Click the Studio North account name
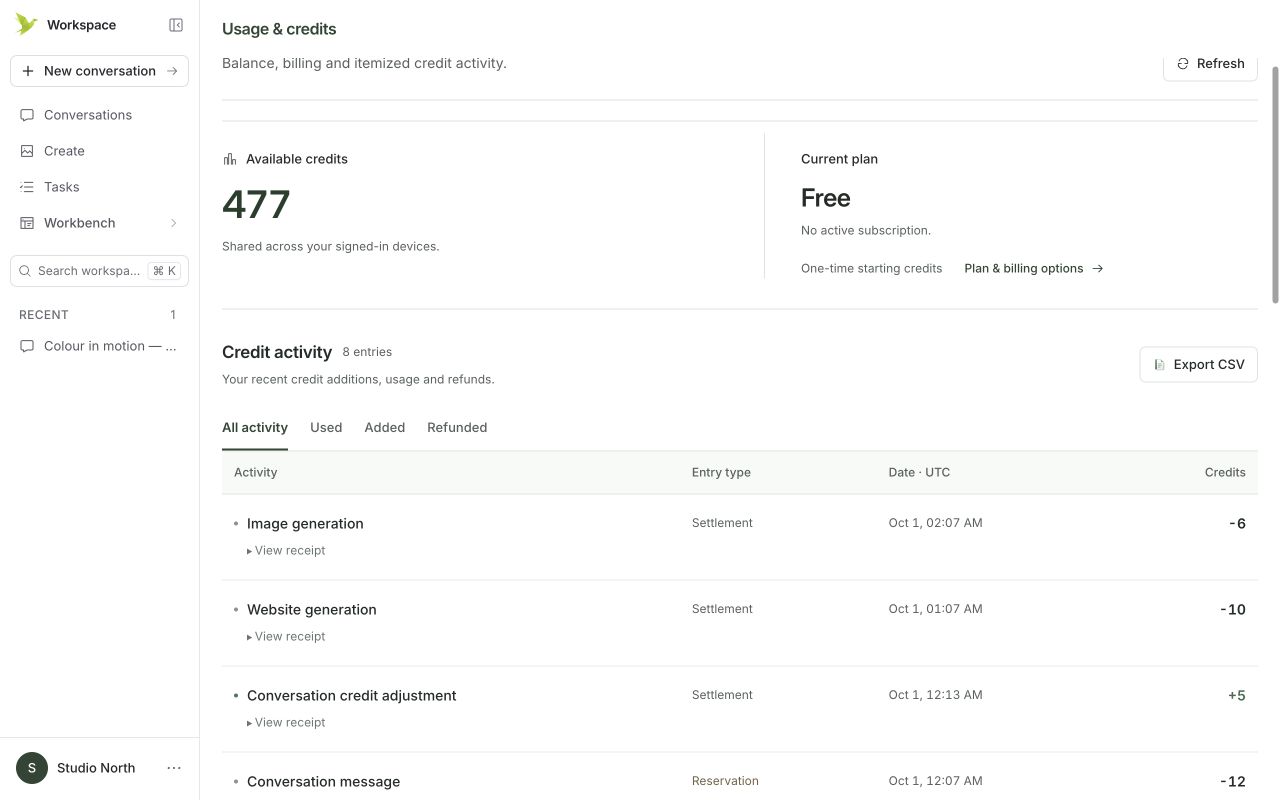This screenshot has width=1280, height=800. (x=96, y=768)
